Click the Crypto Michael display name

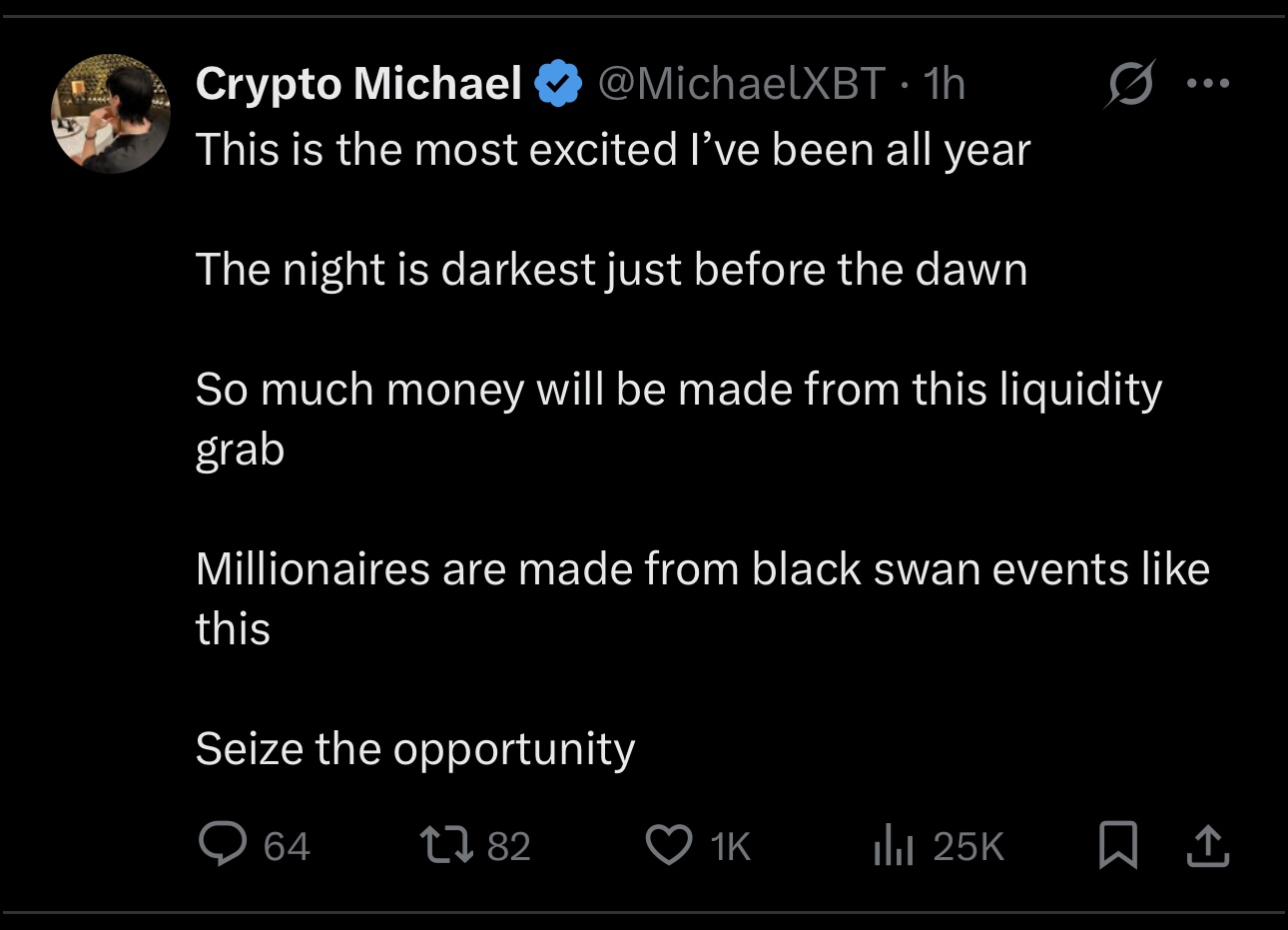[358, 84]
